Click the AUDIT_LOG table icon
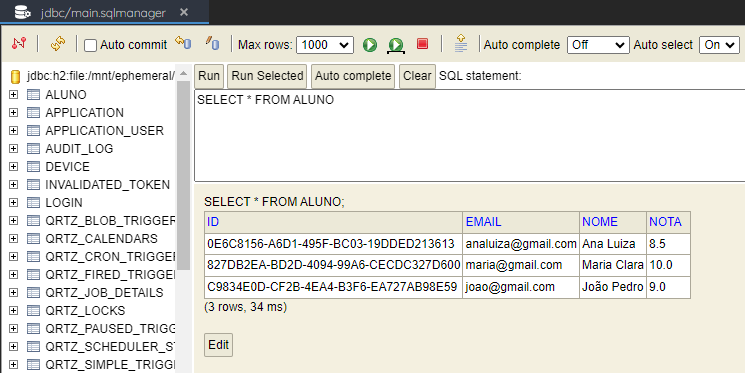 coord(33,149)
